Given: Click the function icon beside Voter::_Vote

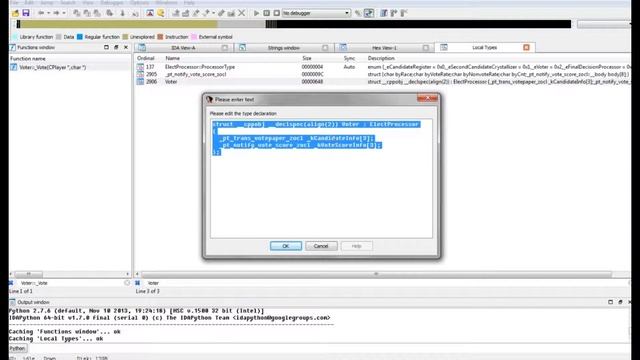Looking at the screenshot, I should (x=13, y=67).
